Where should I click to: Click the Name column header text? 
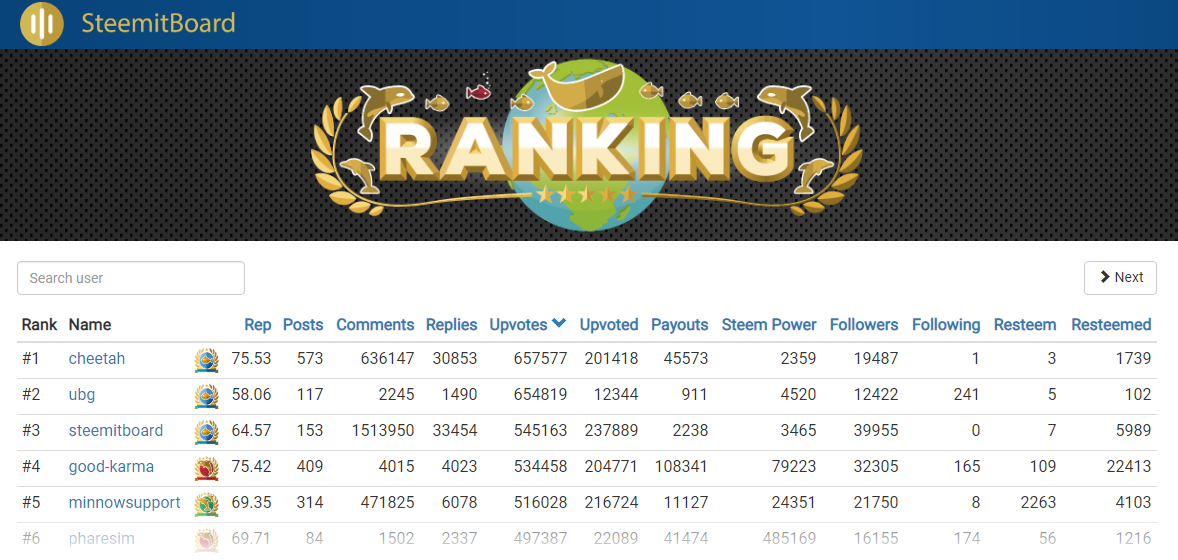pos(89,325)
